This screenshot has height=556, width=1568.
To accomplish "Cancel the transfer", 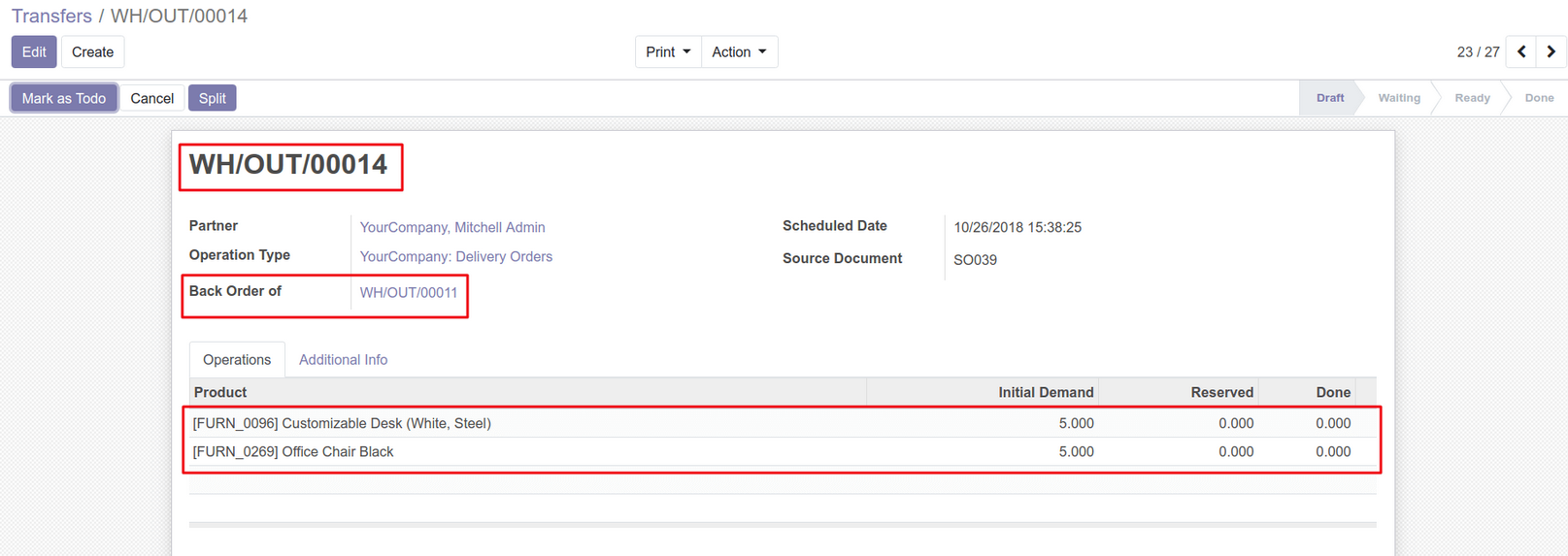I will pyautogui.click(x=152, y=98).
